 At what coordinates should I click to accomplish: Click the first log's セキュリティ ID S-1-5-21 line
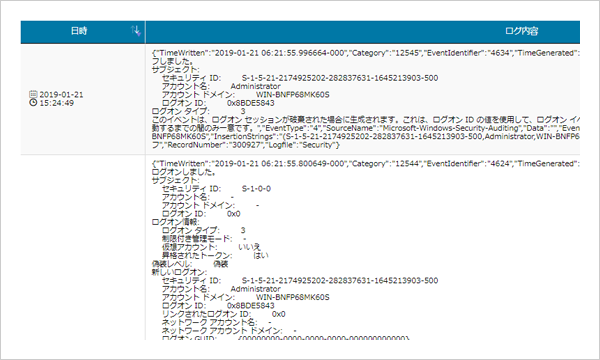point(300,78)
